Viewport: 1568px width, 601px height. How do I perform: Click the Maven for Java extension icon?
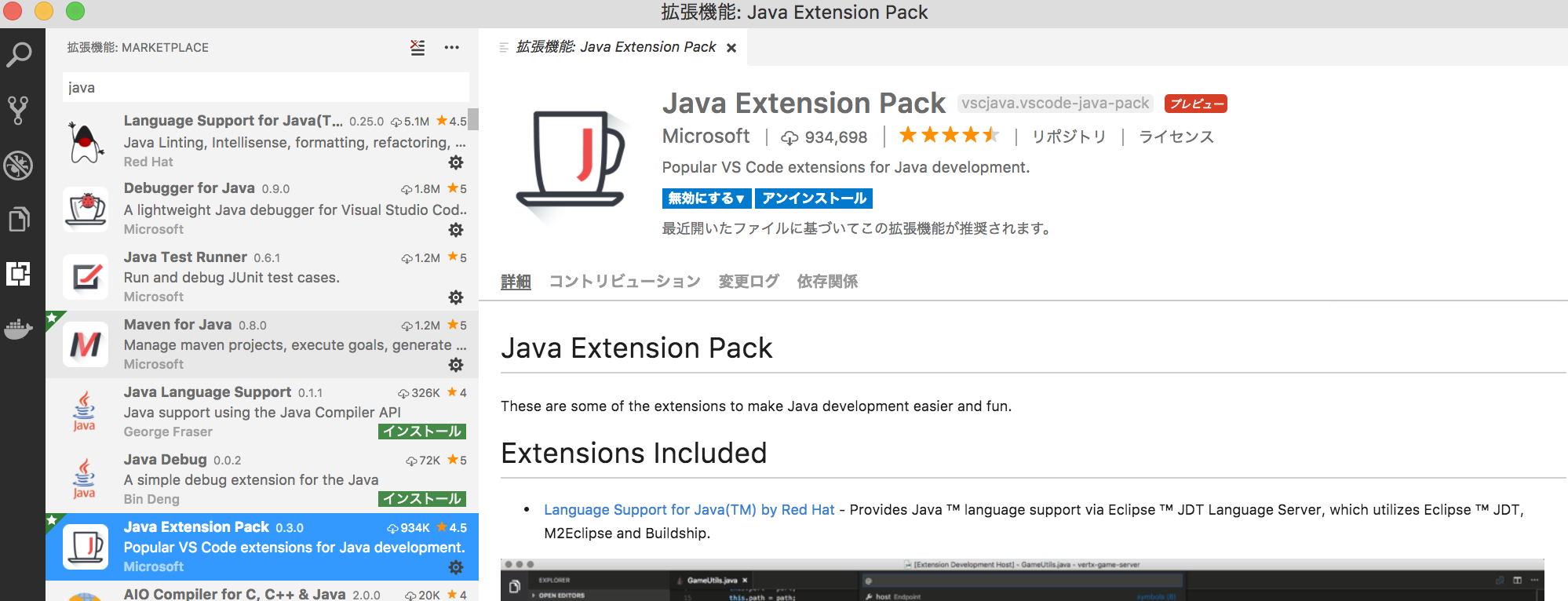[x=86, y=344]
